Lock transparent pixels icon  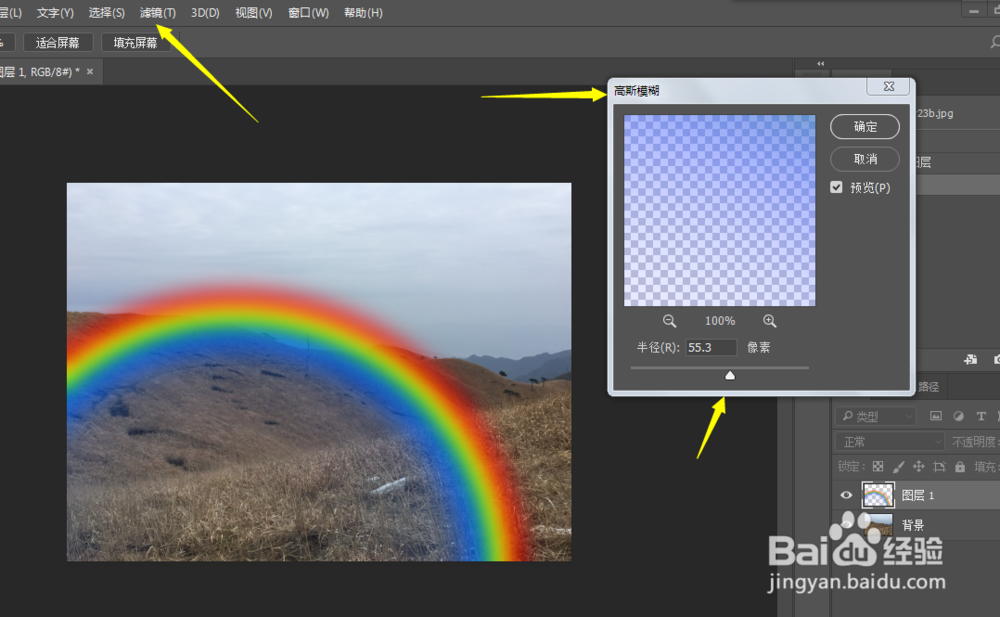pos(878,466)
